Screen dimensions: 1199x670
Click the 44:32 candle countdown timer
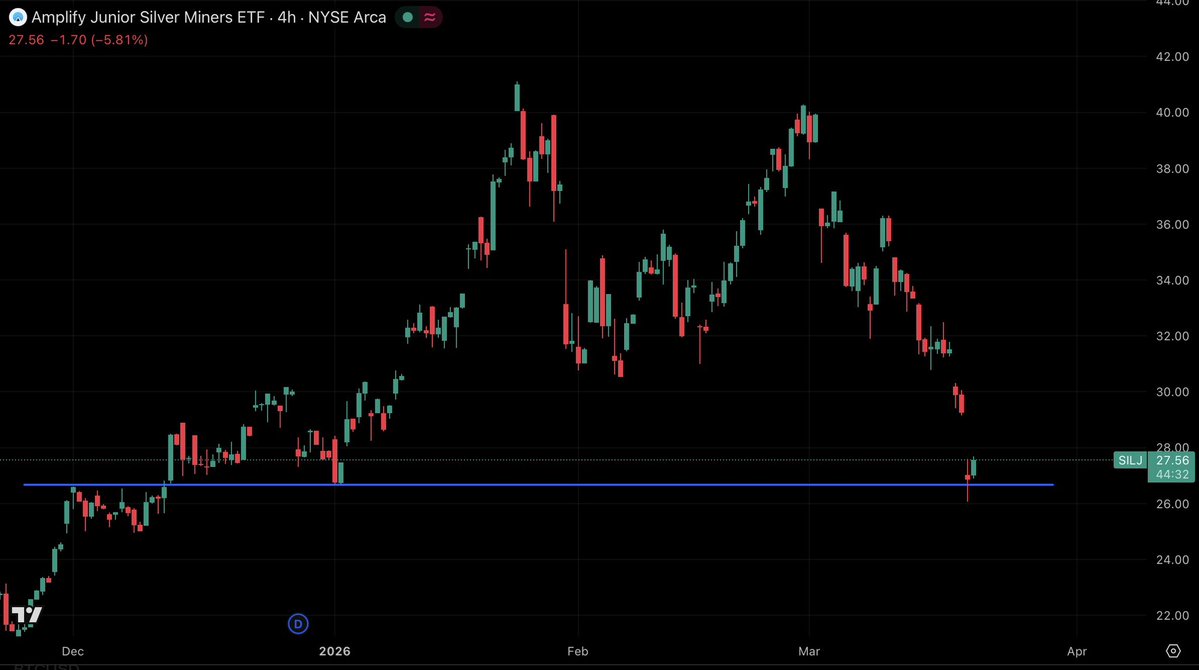(1172, 475)
